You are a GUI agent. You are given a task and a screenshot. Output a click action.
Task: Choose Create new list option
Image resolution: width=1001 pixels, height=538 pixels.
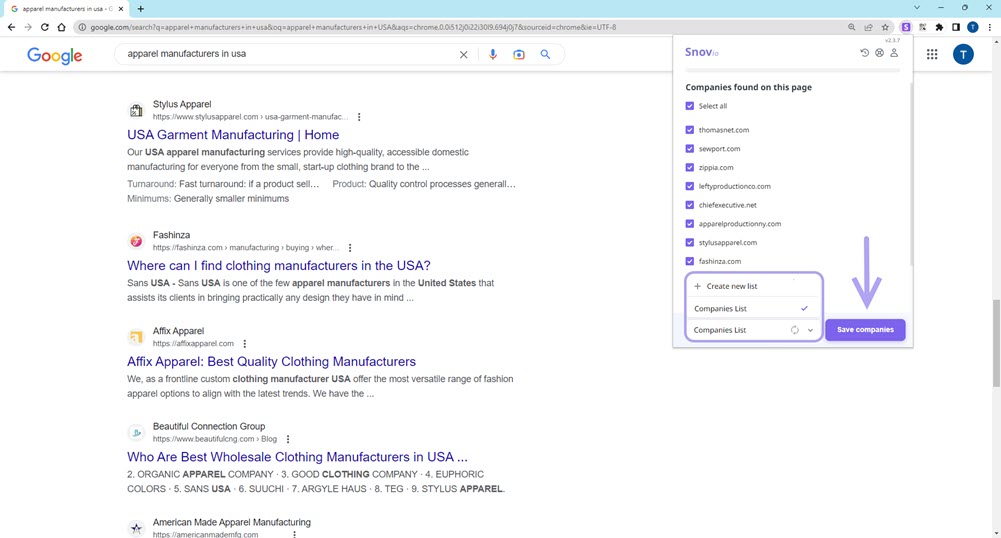tap(753, 287)
